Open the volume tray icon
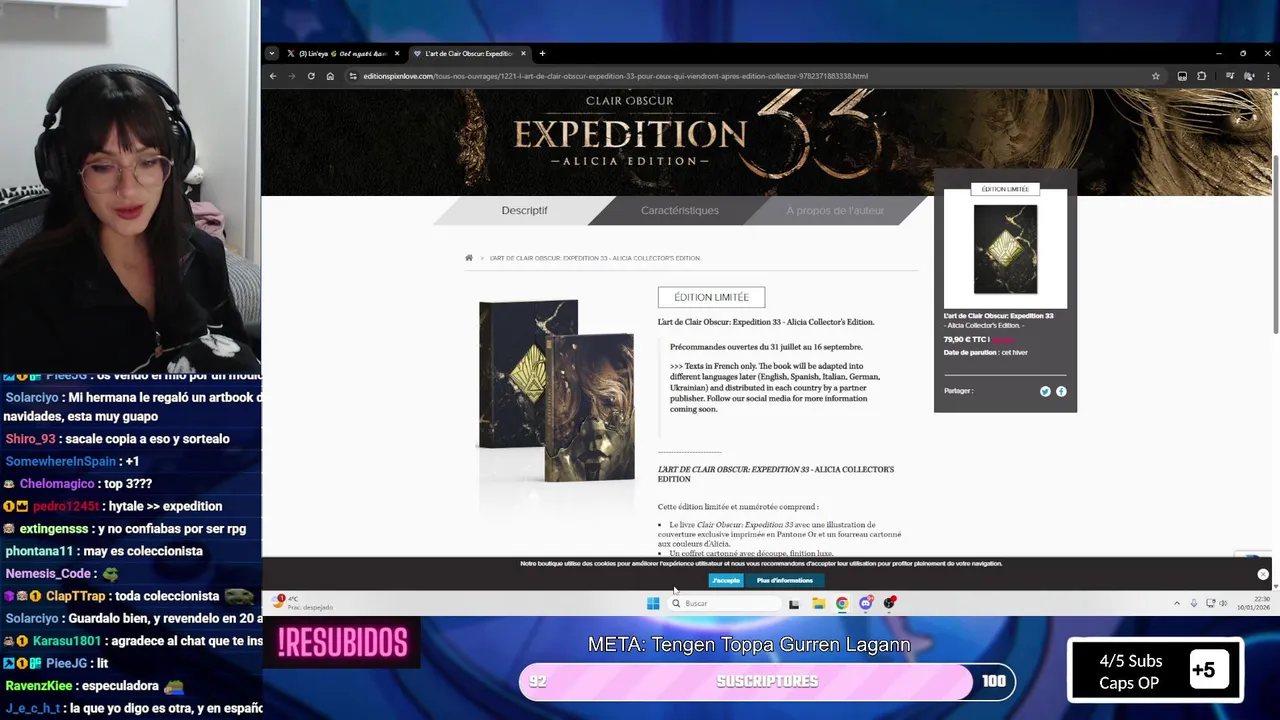1280x720 pixels. [1223, 603]
